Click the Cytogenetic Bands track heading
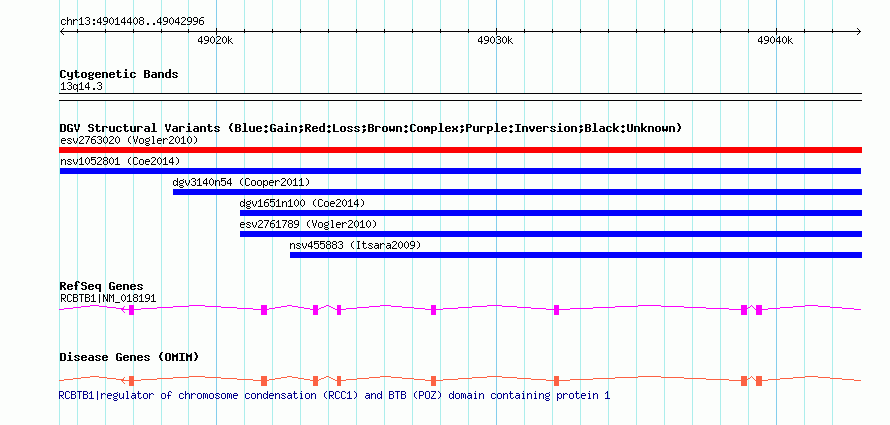The width and height of the screenshot is (890, 425). pyautogui.click(x=119, y=74)
